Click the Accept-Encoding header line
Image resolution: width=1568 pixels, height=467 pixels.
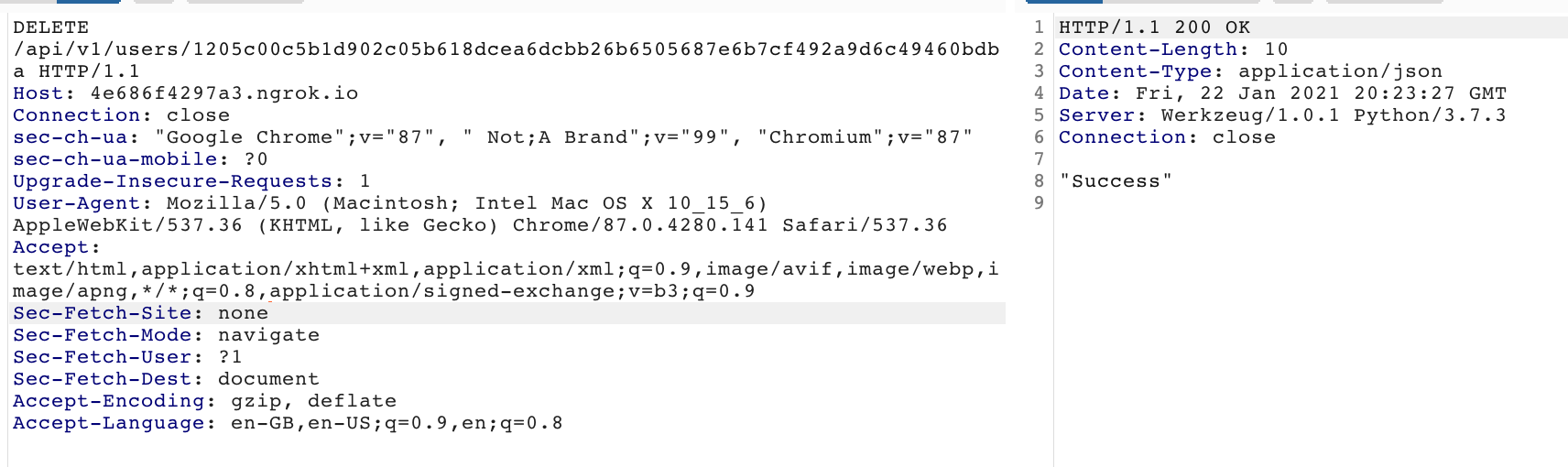click(x=204, y=401)
